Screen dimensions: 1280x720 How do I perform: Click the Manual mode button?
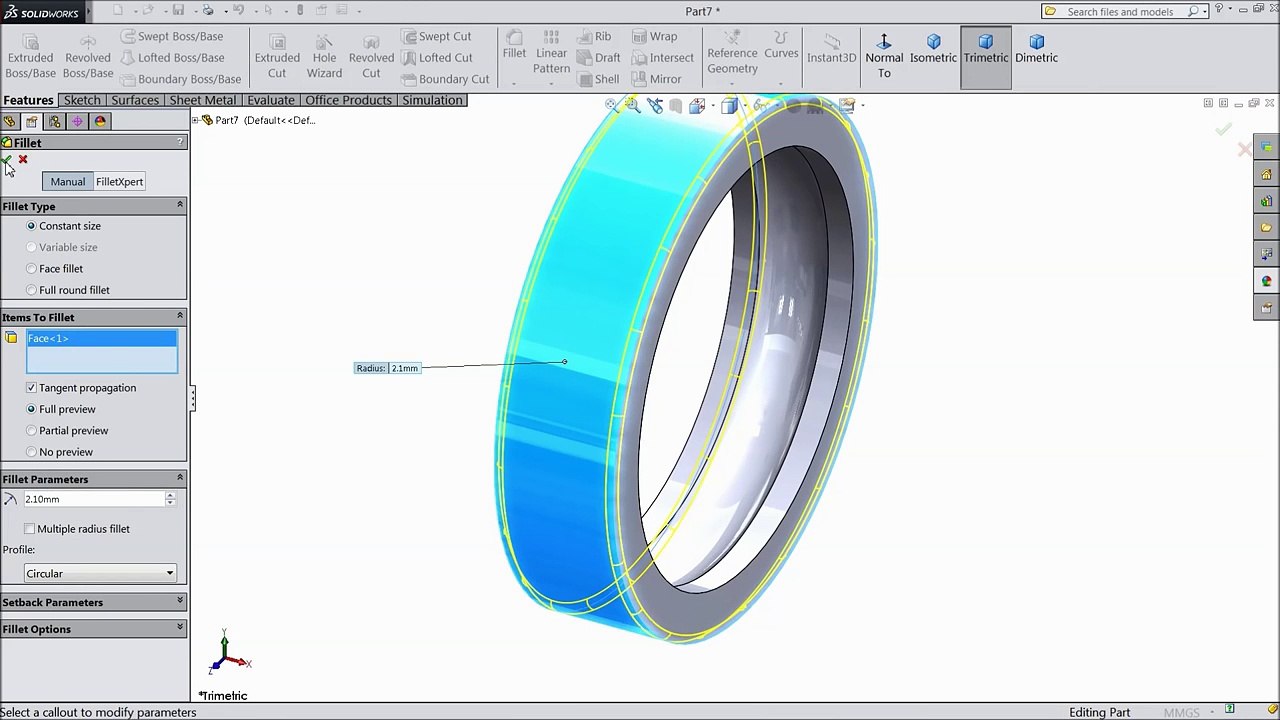coord(68,182)
